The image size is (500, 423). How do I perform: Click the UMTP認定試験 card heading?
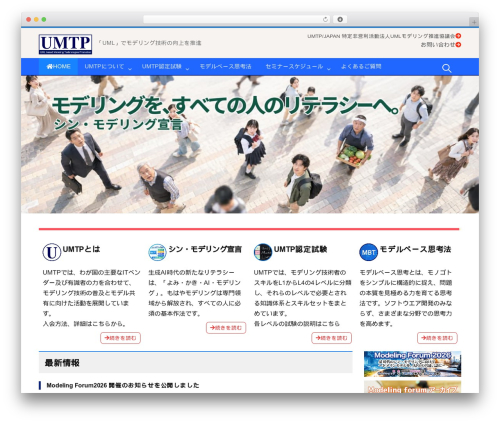click(x=300, y=249)
